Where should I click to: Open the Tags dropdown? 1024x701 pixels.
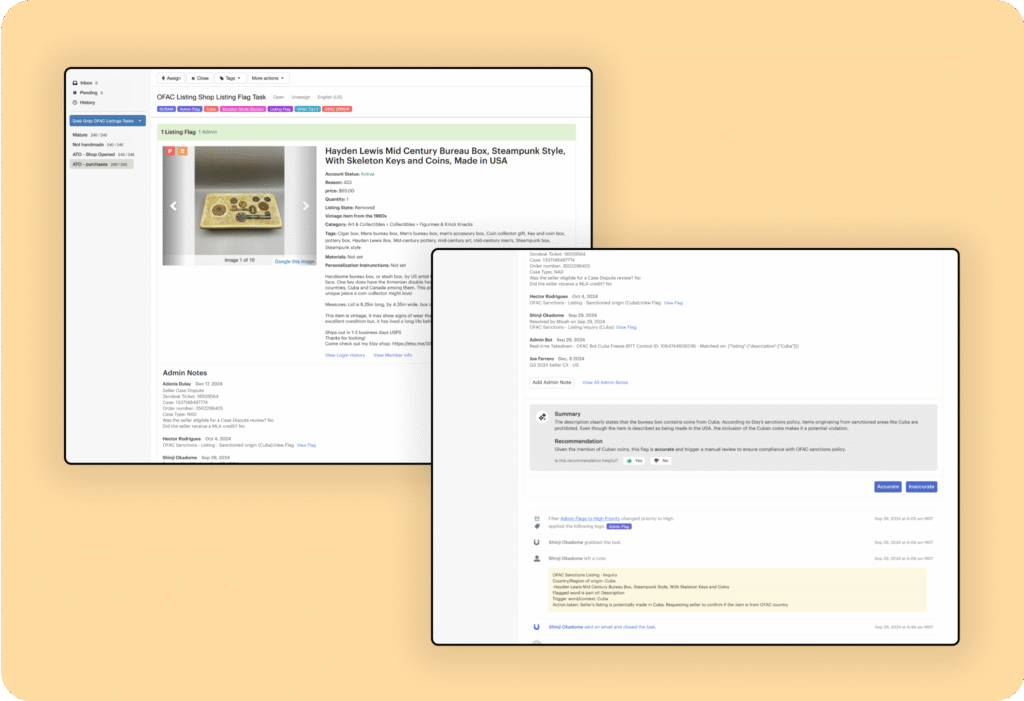tap(229, 77)
